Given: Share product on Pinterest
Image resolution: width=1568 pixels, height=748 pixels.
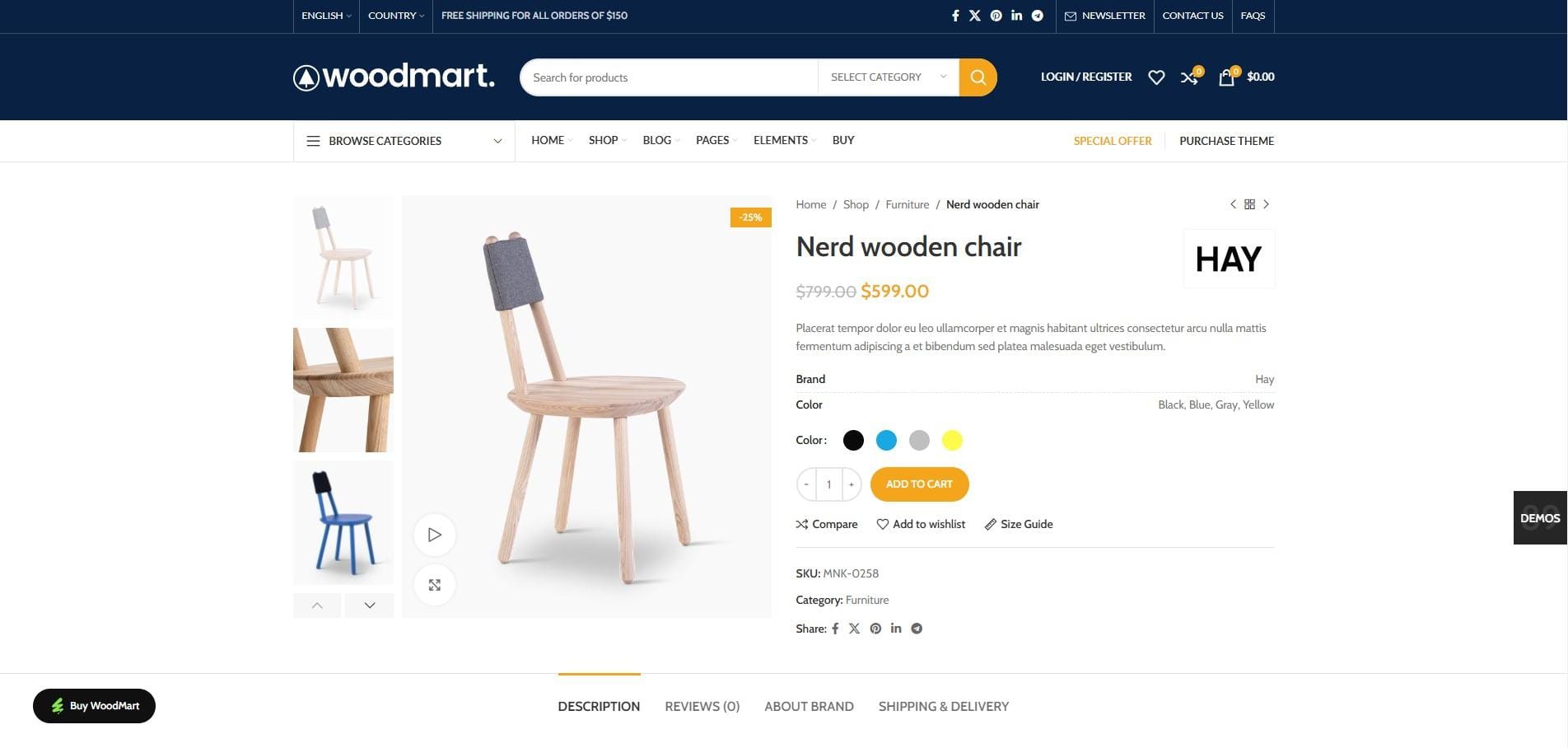Looking at the screenshot, I should (875, 629).
